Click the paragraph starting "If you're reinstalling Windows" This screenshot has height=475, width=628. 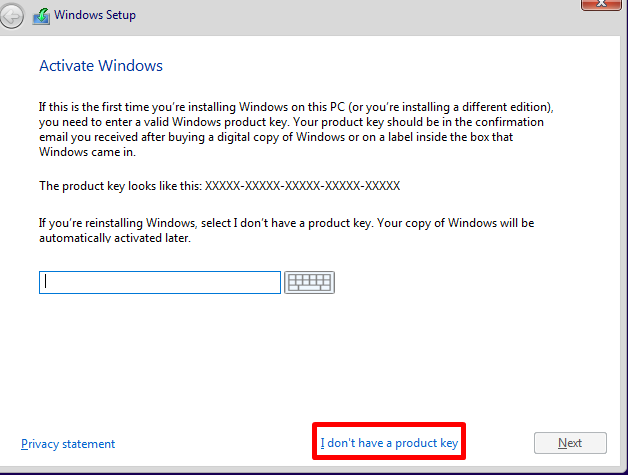point(287,230)
